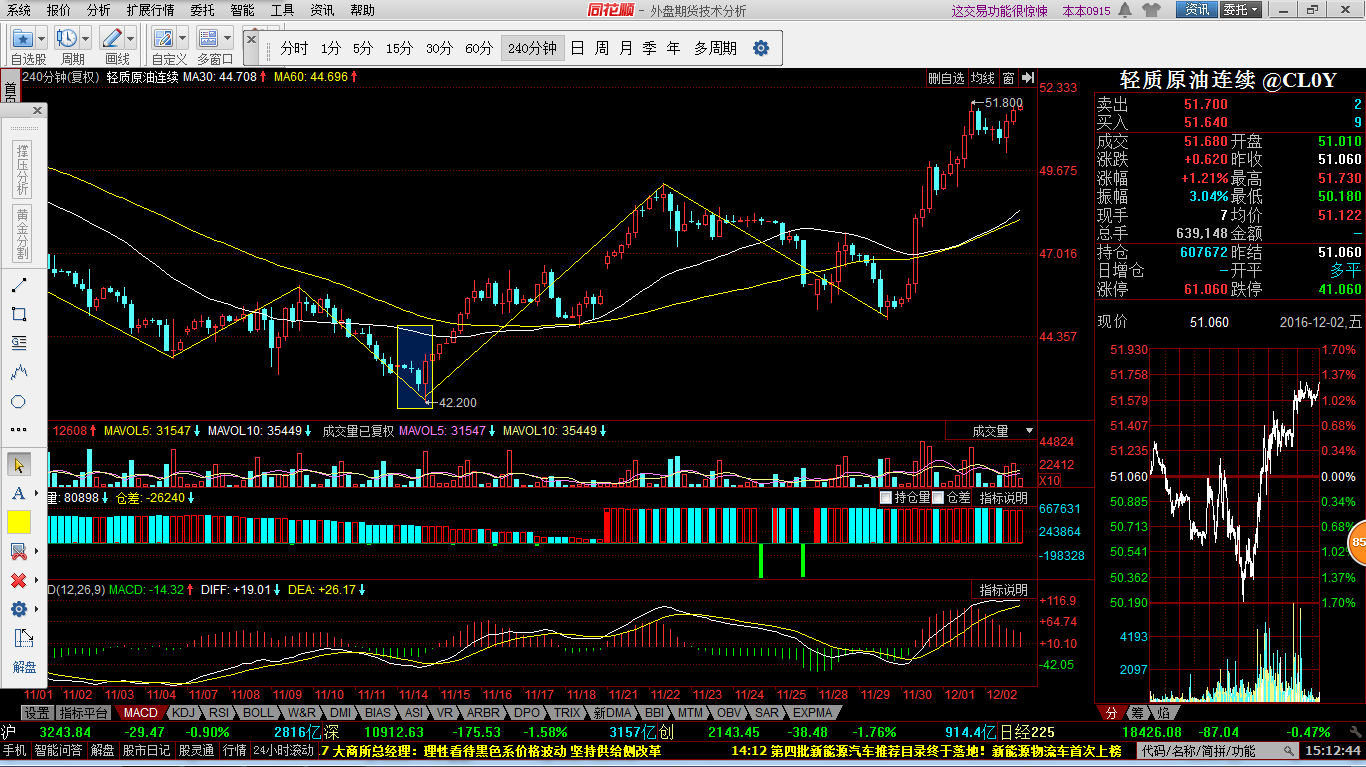Viewport: 1366px width, 767px height.
Task: Click the 均线 button
Action: tap(983, 78)
